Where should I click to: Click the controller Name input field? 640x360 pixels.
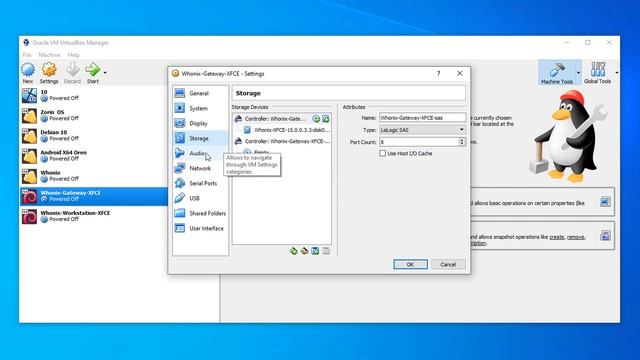click(422, 118)
